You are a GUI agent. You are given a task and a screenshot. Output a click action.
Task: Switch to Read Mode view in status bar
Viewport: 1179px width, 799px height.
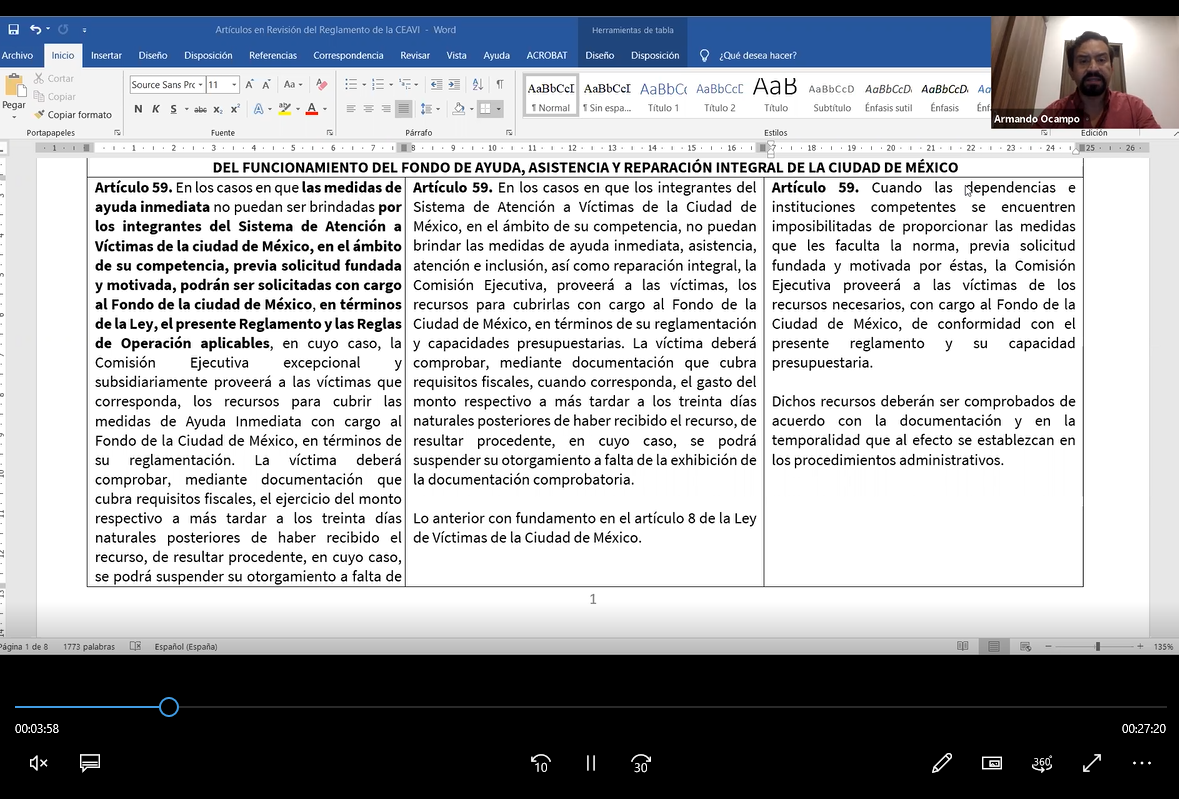click(x=962, y=646)
